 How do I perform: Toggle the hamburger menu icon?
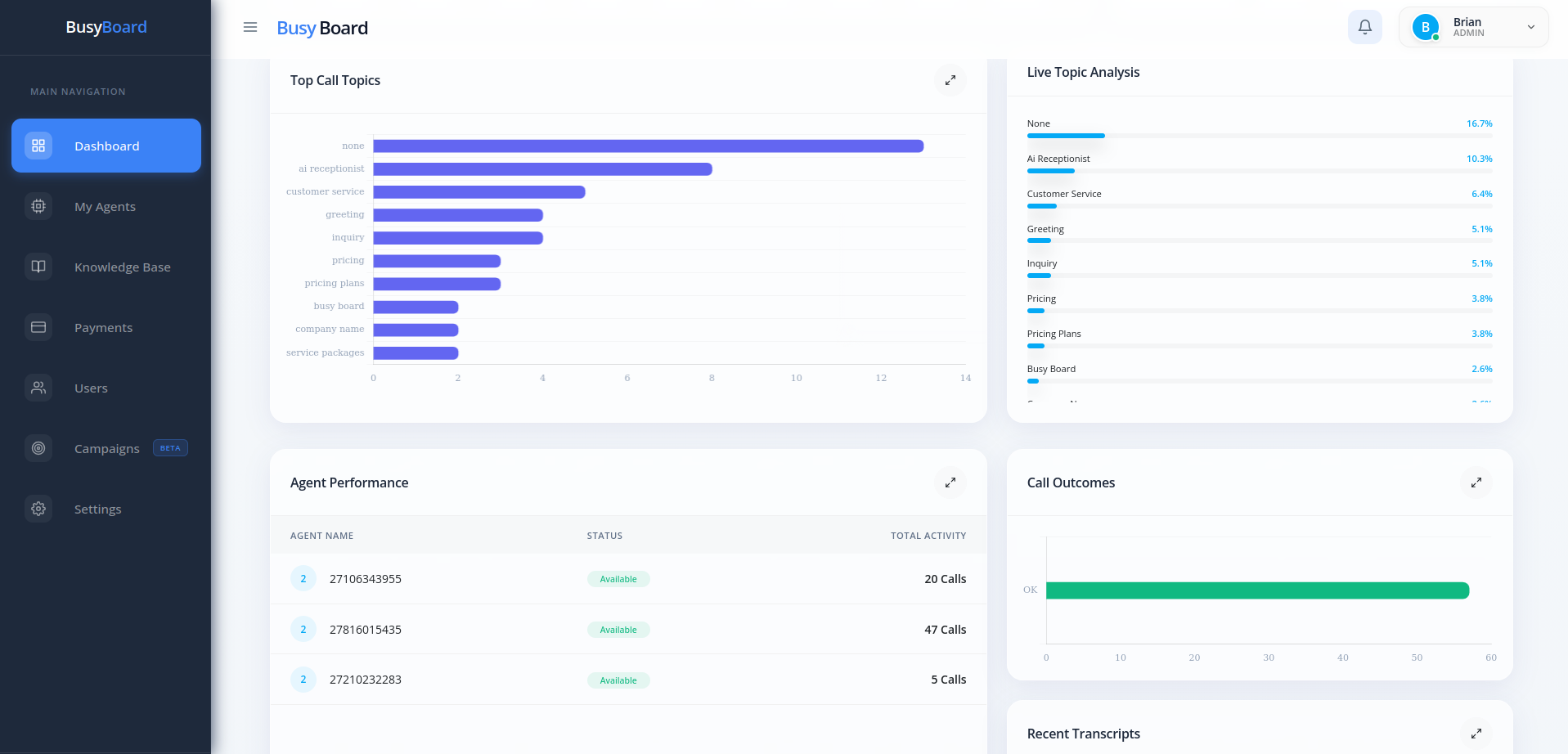(250, 27)
